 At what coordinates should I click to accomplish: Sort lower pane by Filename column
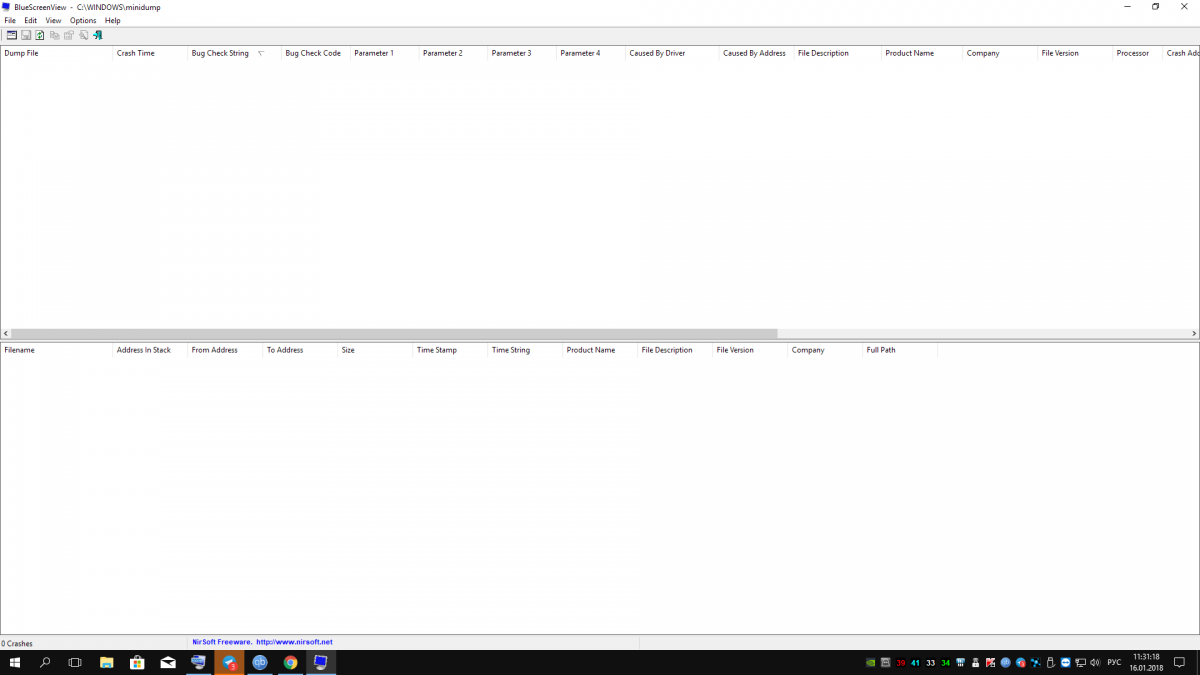pos(56,350)
